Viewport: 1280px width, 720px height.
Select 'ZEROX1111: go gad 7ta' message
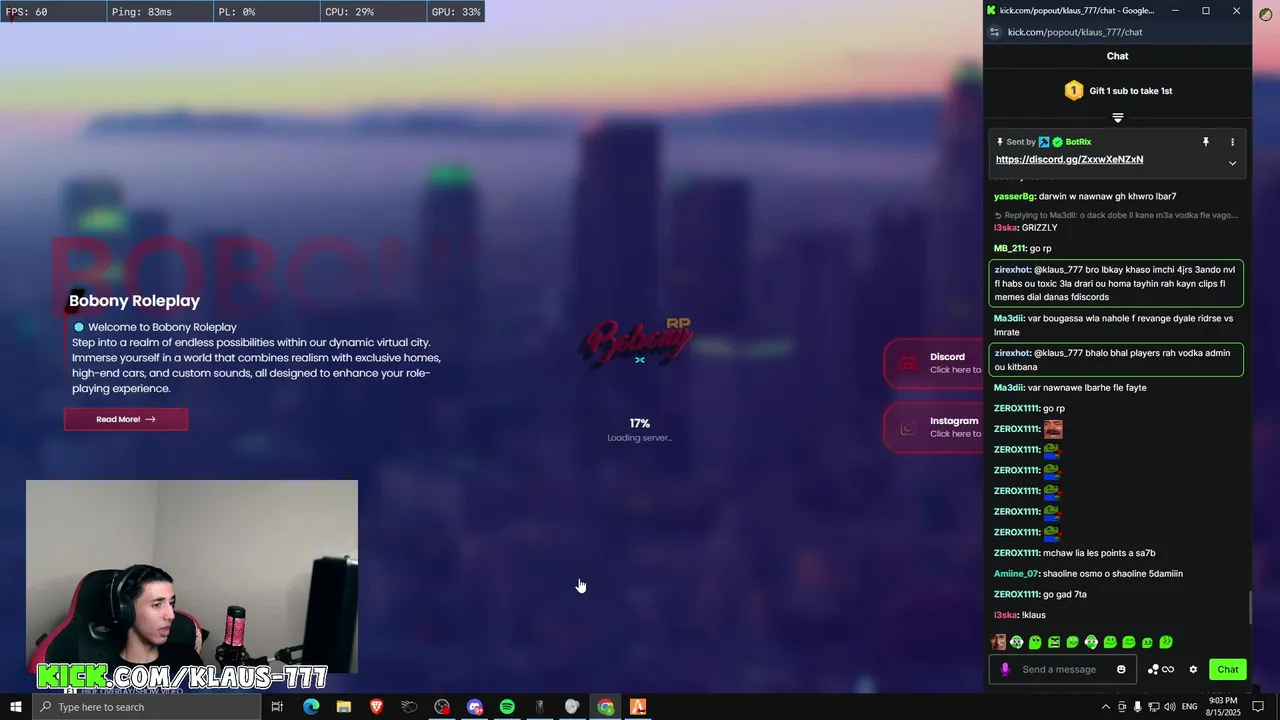pos(1040,595)
